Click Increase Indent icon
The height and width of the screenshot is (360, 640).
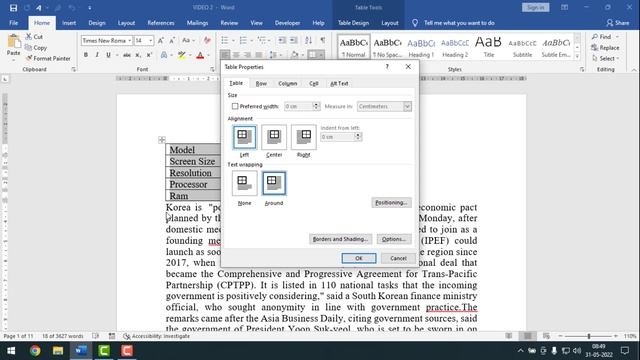click(293, 40)
